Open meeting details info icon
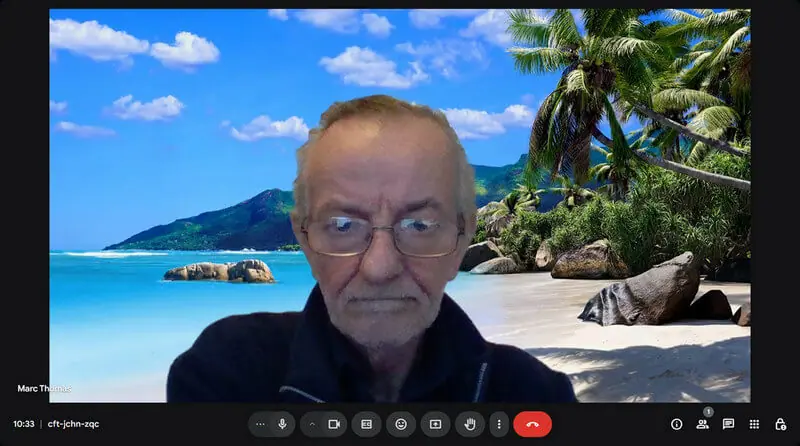This screenshot has height=446, width=800. point(677,424)
